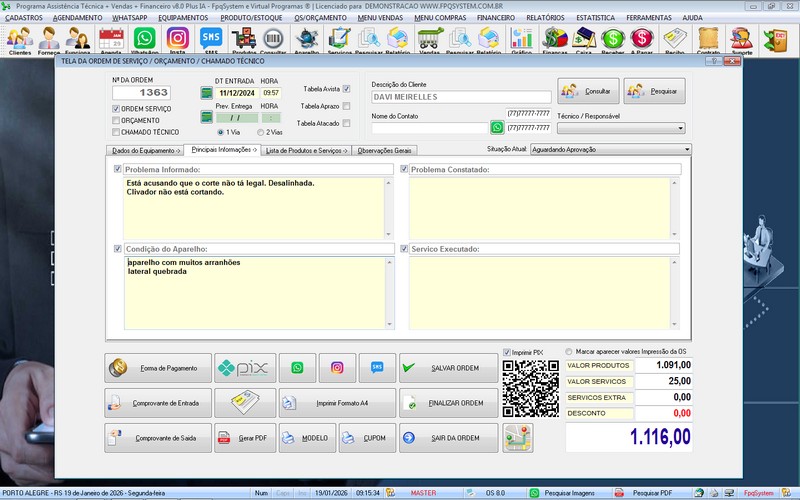This screenshot has height=500, width=800.
Task: Open the Funcionários toolbar icon
Action: 78,40
